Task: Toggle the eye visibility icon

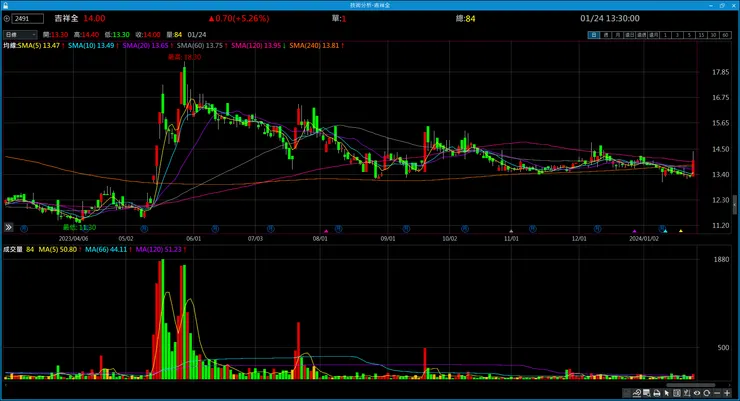Action: 697,393
